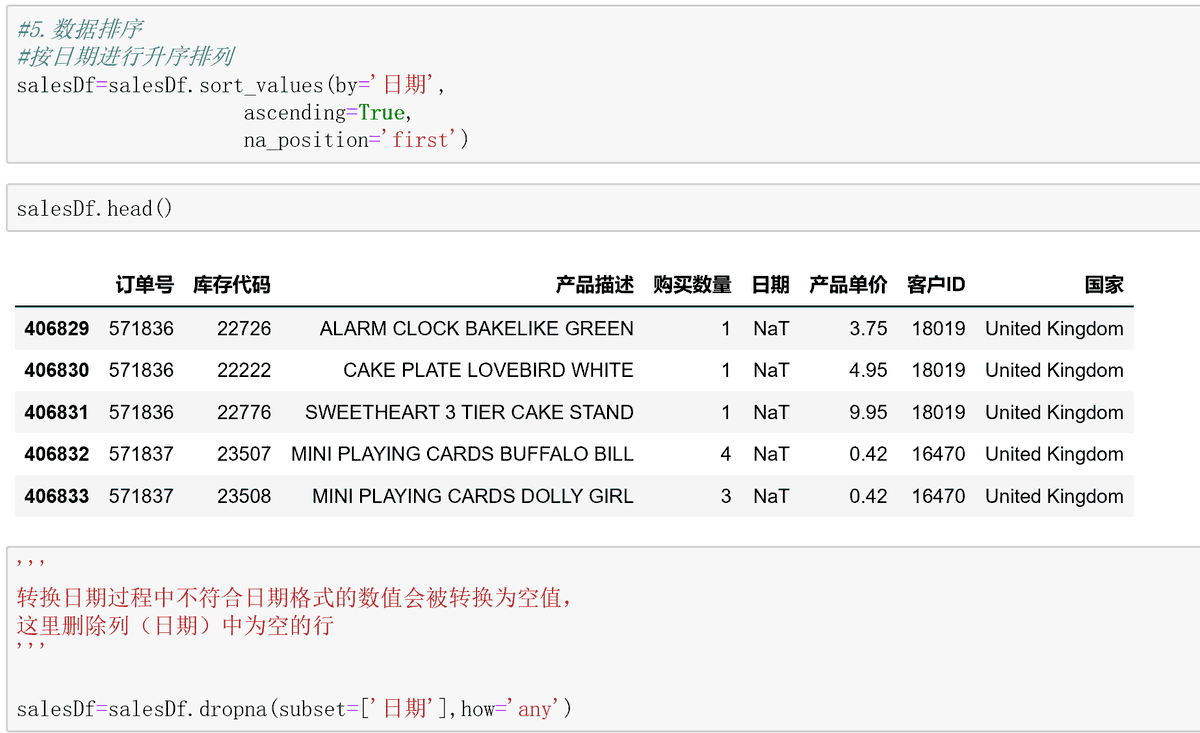Image resolution: width=1200 pixels, height=733 pixels.
Task: Click the #5.数据排序 comment line
Action: (80, 30)
